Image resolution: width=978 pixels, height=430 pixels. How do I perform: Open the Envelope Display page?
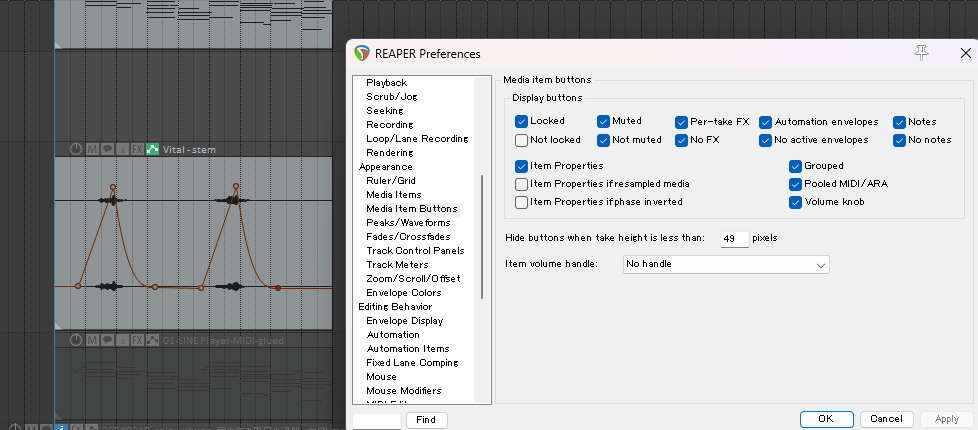[x=405, y=321]
